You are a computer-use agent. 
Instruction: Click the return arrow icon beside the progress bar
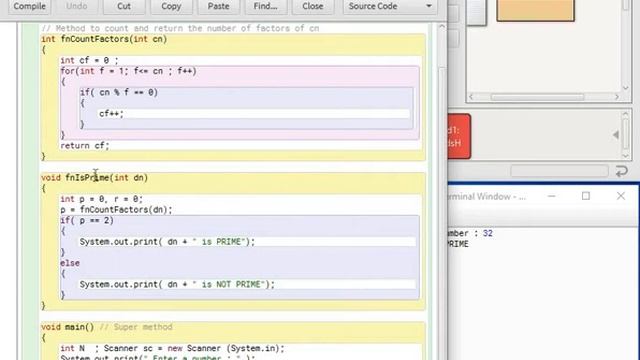point(622,171)
